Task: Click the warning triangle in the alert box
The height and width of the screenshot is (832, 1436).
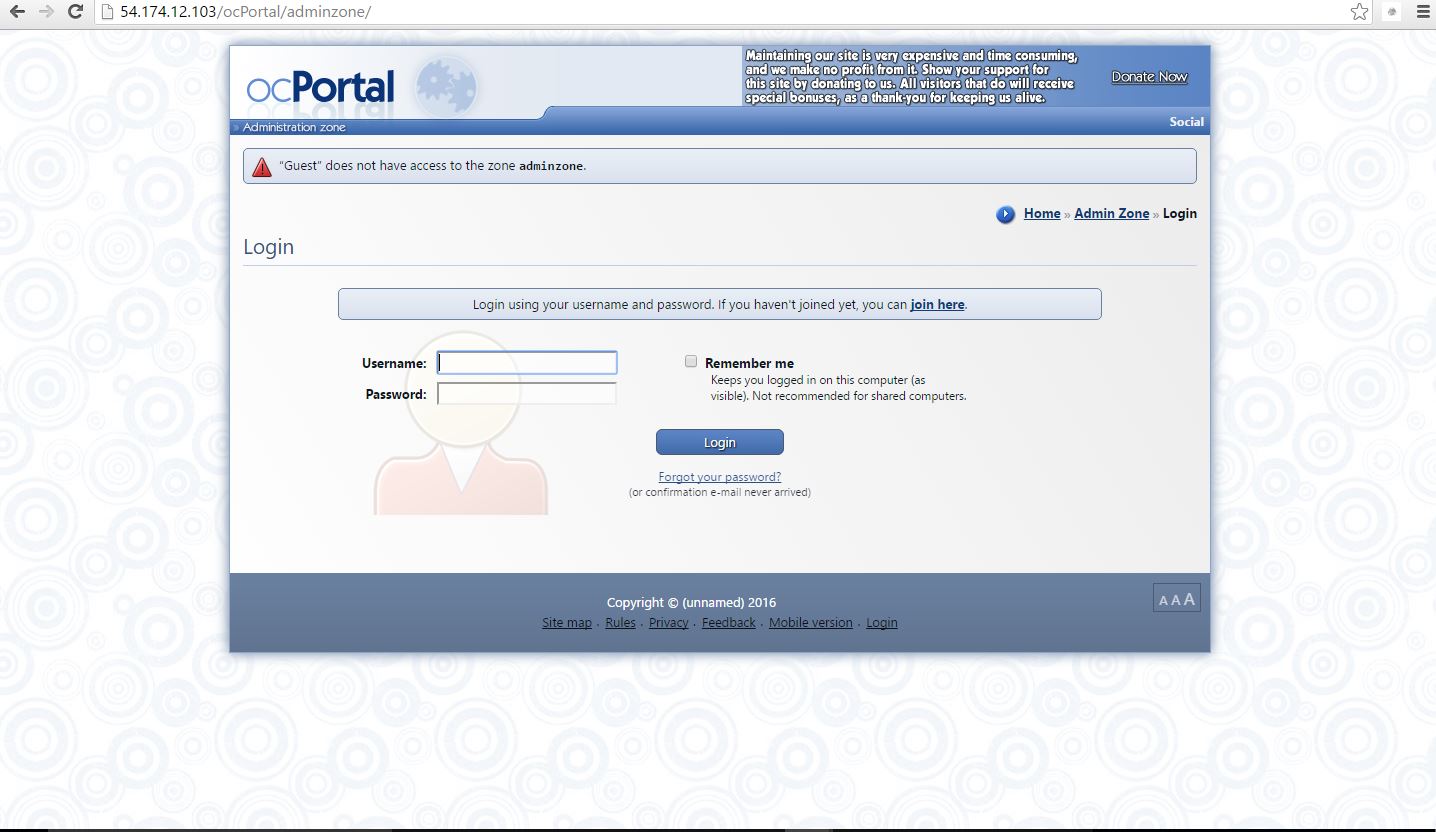Action: 262,165
